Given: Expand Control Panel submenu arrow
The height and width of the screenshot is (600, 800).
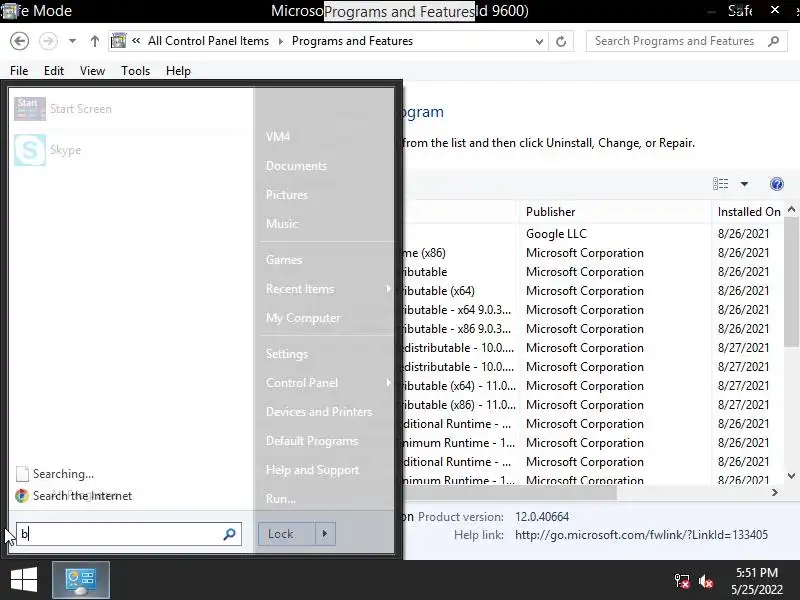Looking at the screenshot, I should point(388,383).
